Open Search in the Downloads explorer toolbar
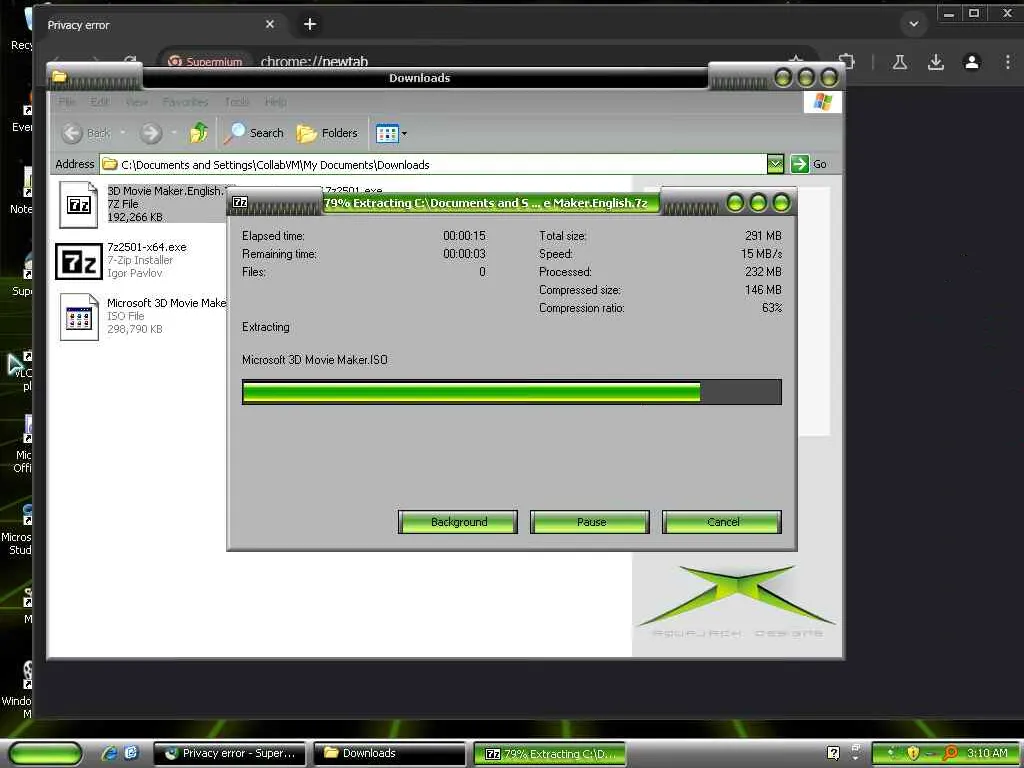Screen dimensions: 1024x768 click(x=253, y=133)
